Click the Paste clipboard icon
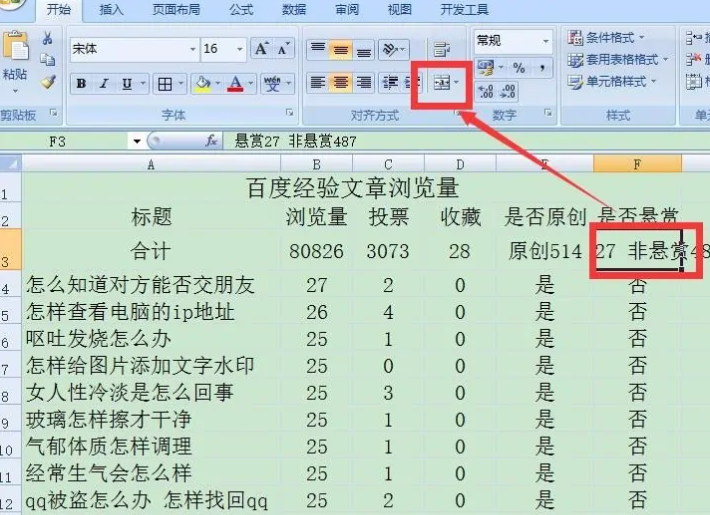Image resolution: width=710 pixels, height=515 pixels. point(16,46)
